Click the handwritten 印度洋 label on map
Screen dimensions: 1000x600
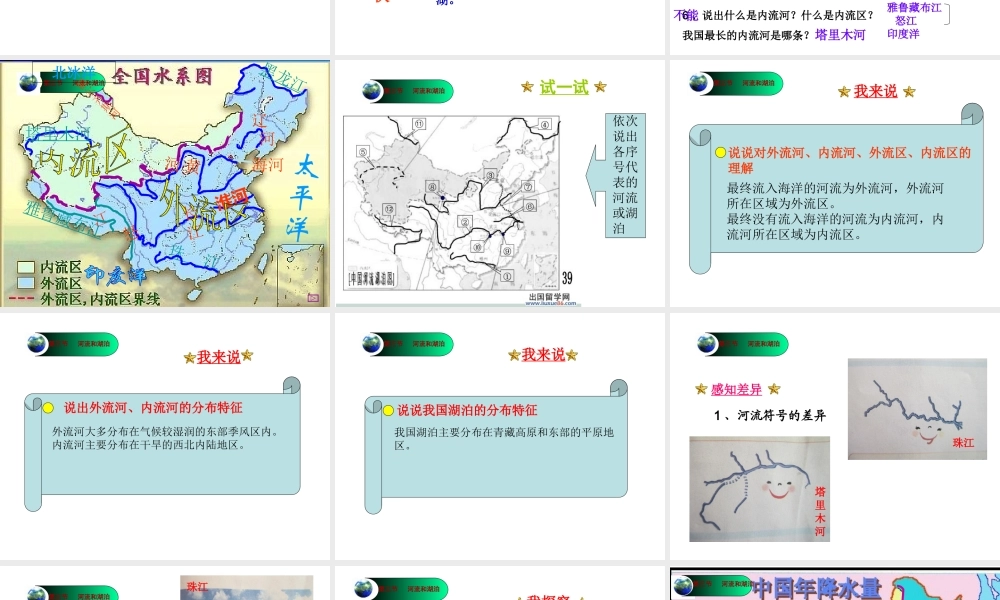tap(115, 275)
